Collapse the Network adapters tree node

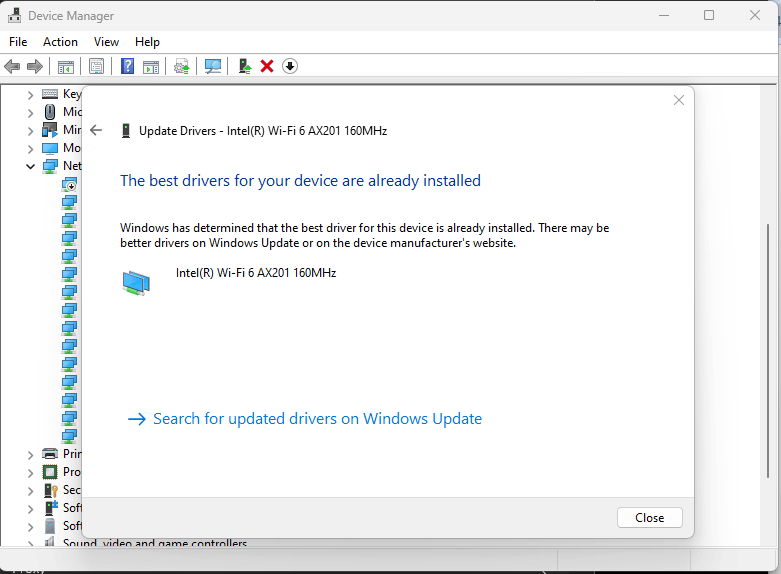[30, 166]
